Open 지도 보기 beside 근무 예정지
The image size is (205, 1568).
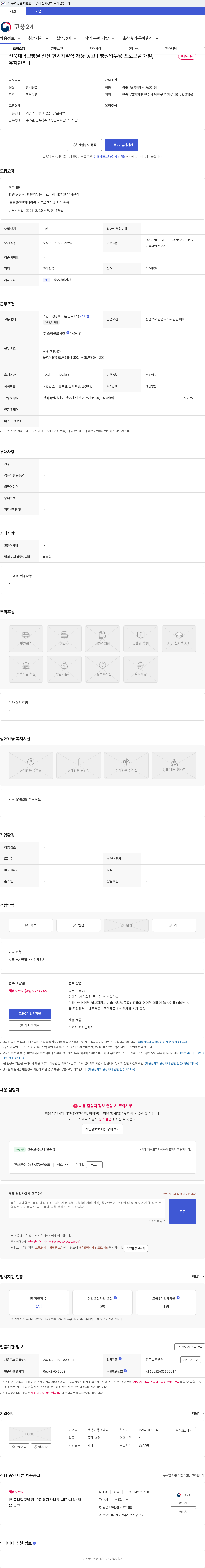[190, 398]
